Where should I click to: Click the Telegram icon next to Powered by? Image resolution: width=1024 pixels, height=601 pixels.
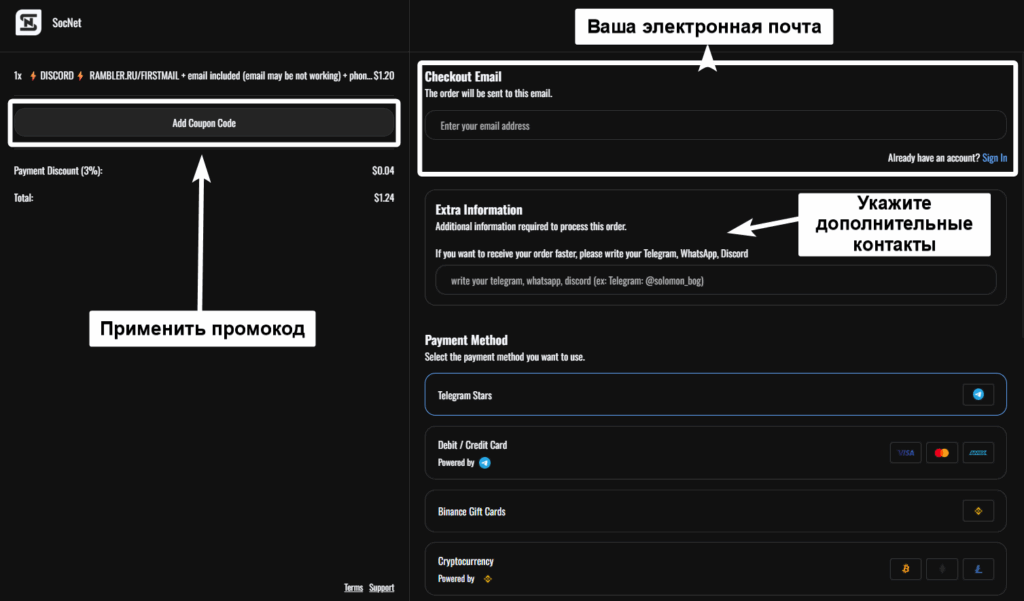(485, 463)
